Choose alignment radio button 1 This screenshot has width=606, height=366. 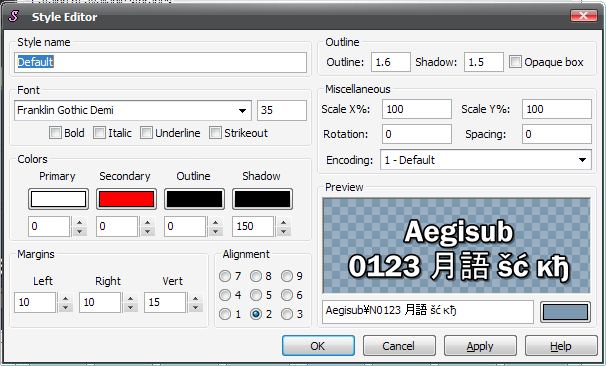(225, 314)
